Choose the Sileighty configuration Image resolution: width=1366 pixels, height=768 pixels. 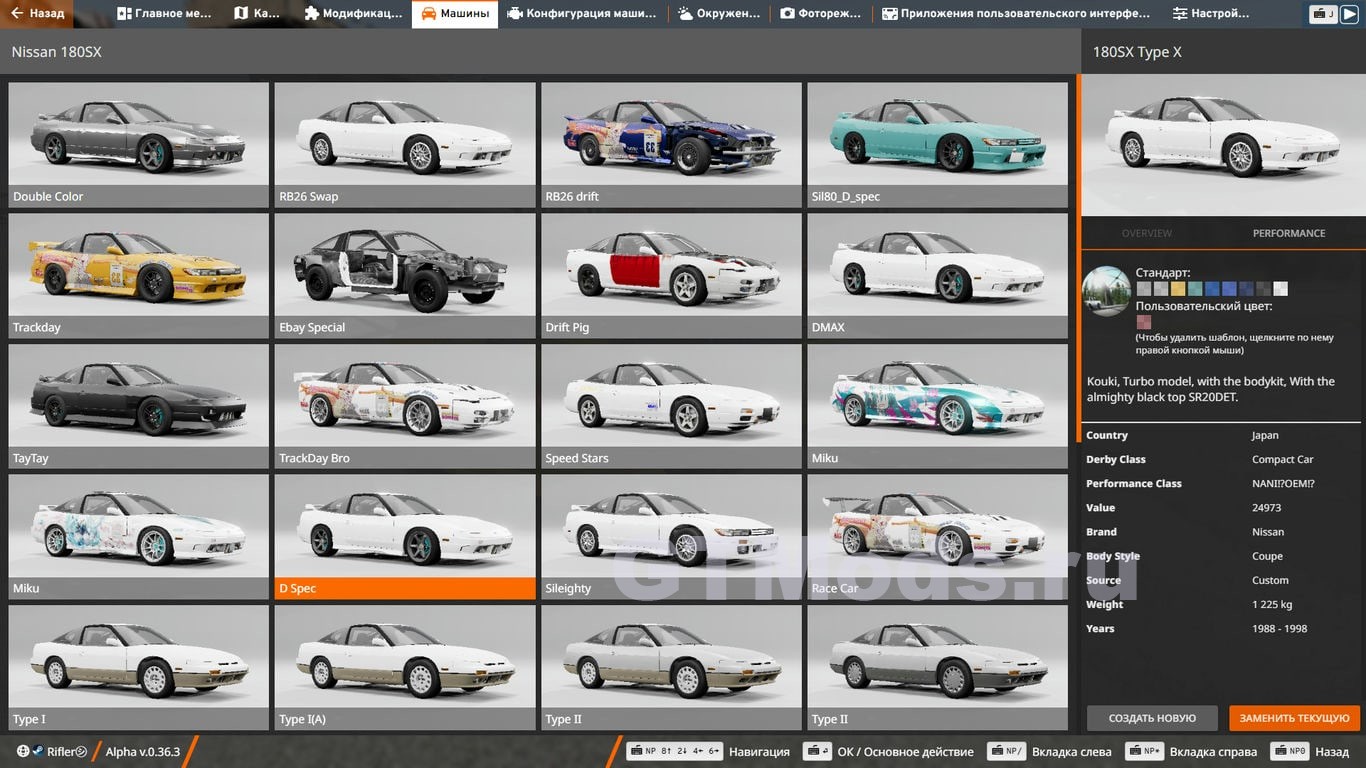click(671, 536)
